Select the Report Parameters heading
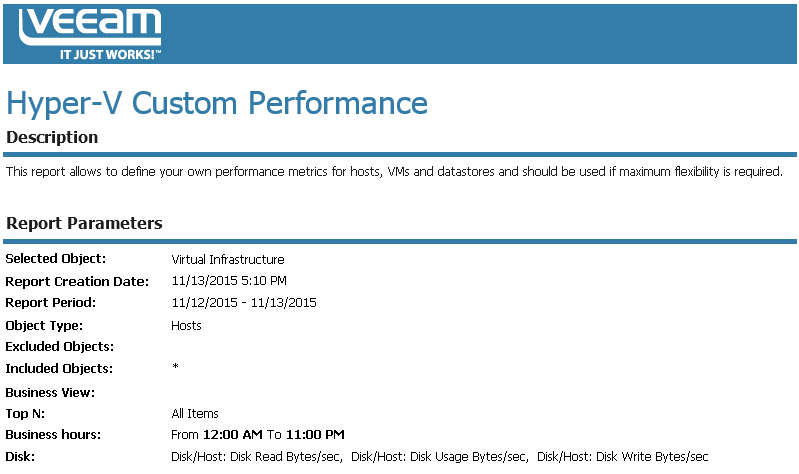 pos(84,222)
